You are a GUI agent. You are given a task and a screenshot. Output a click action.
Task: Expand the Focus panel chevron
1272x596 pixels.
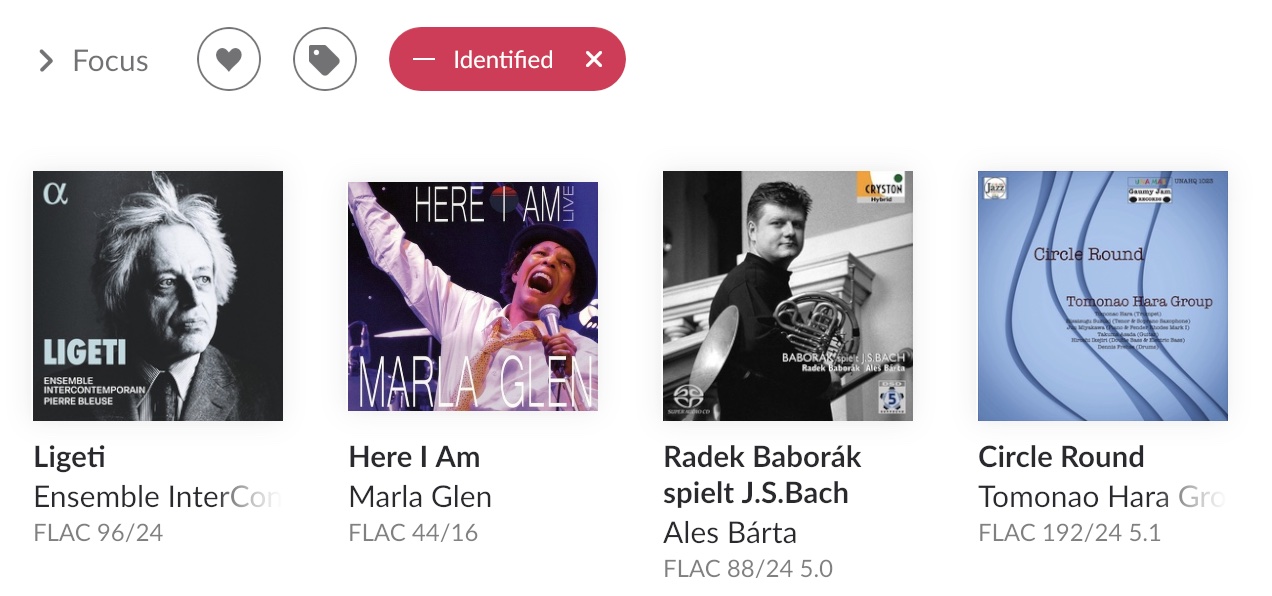[x=45, y=61]
